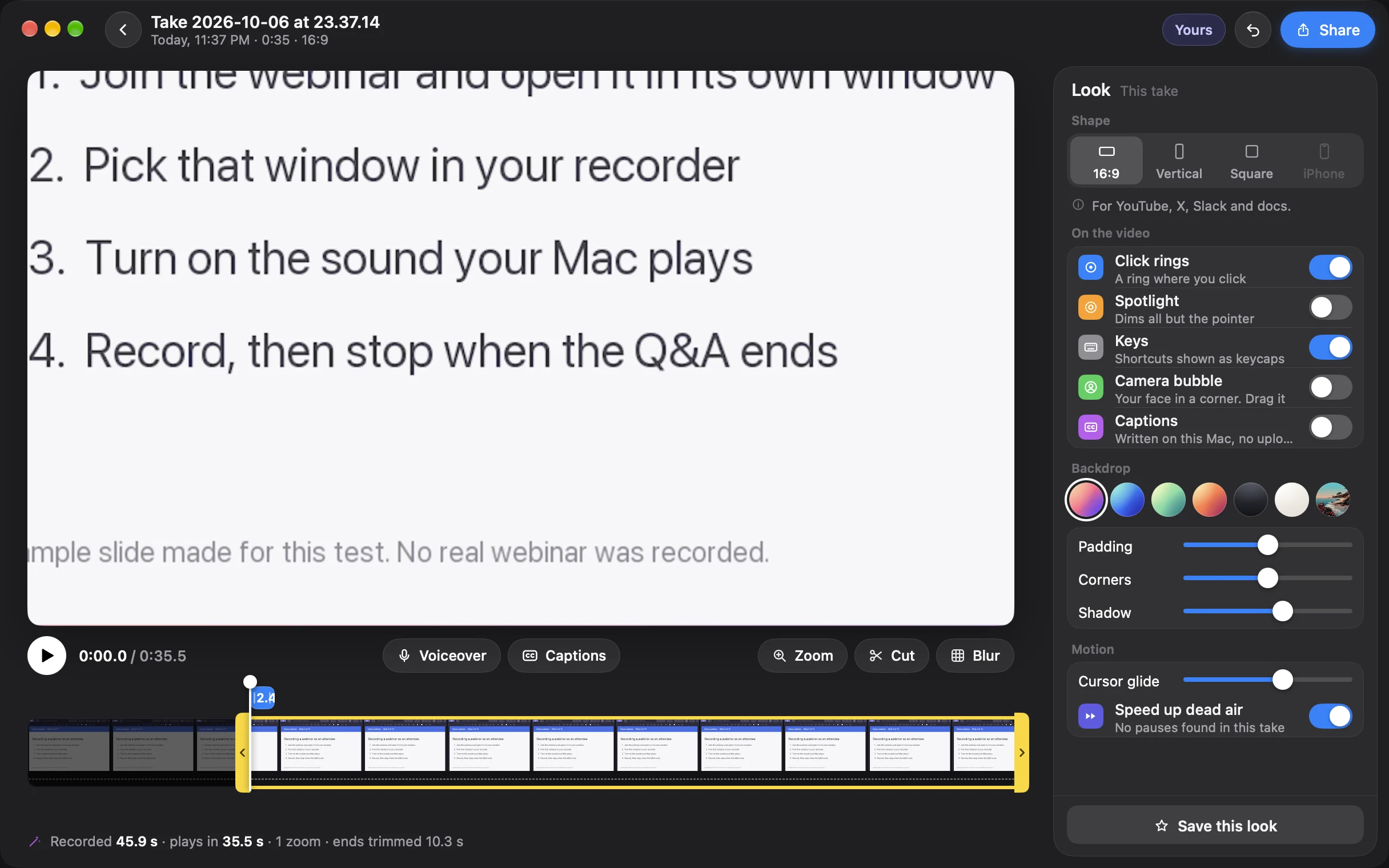Click the Cursor glide slider
1389x868 pixels.
click(x=1267, y=680)
